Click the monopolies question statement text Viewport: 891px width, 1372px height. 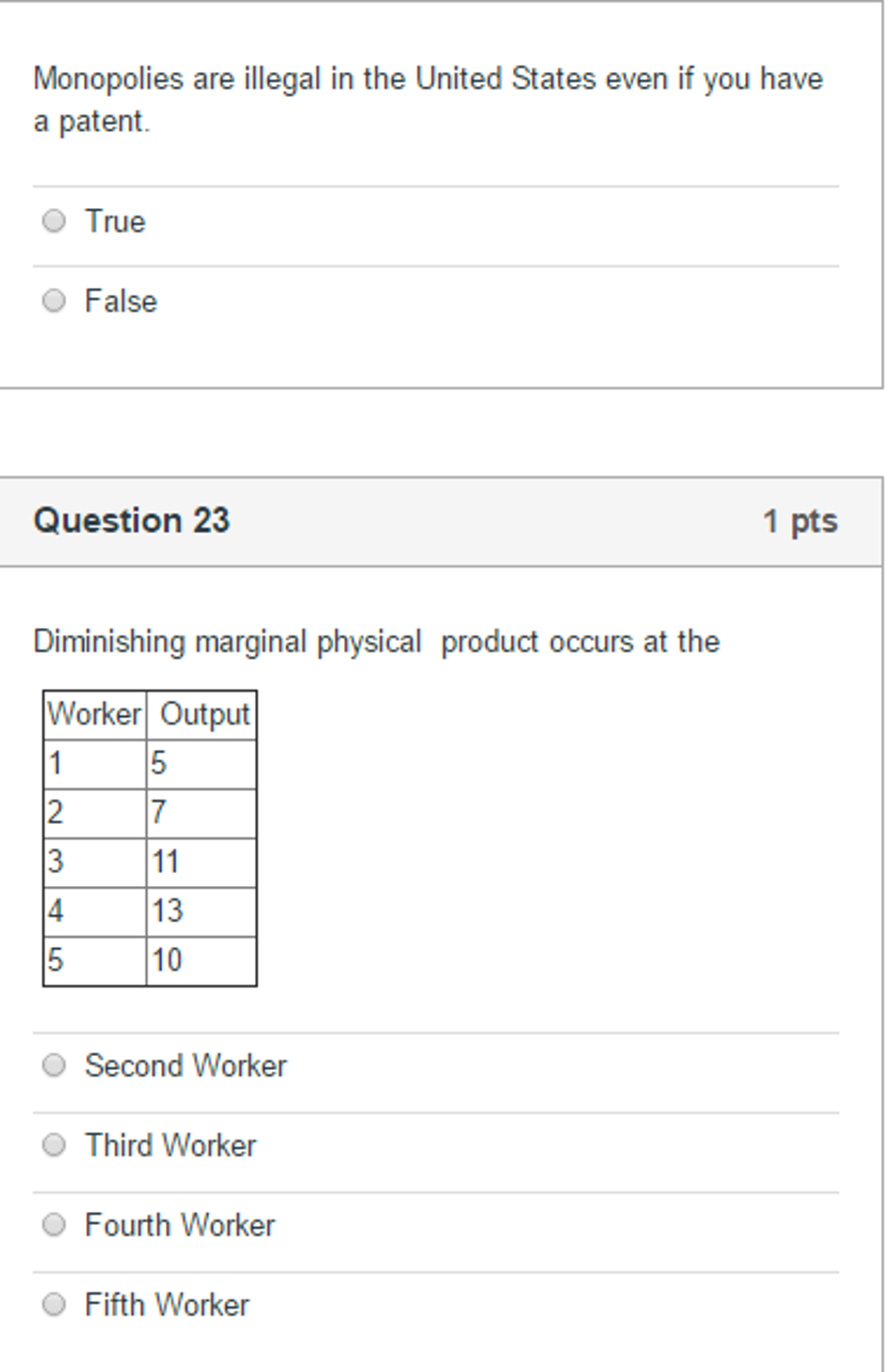(x=428, y=99)
